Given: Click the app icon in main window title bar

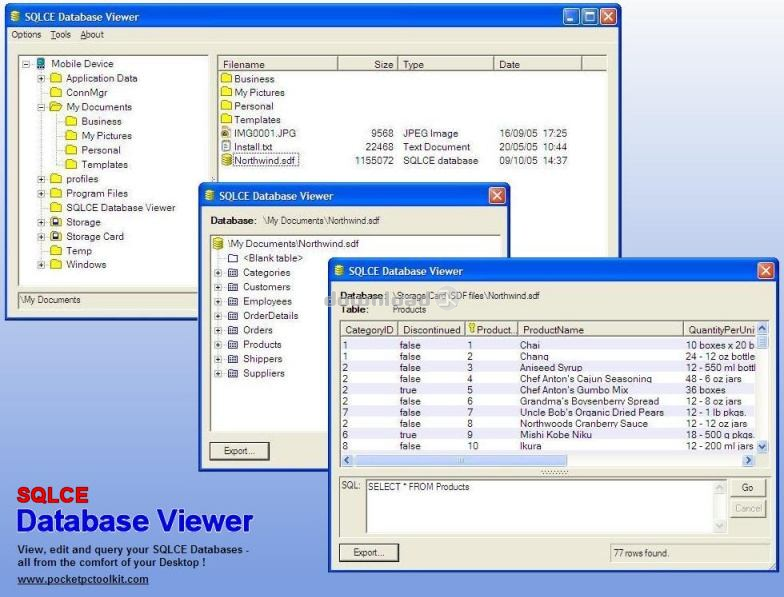Looking at the screenshot, I should [x=16, y=16].
